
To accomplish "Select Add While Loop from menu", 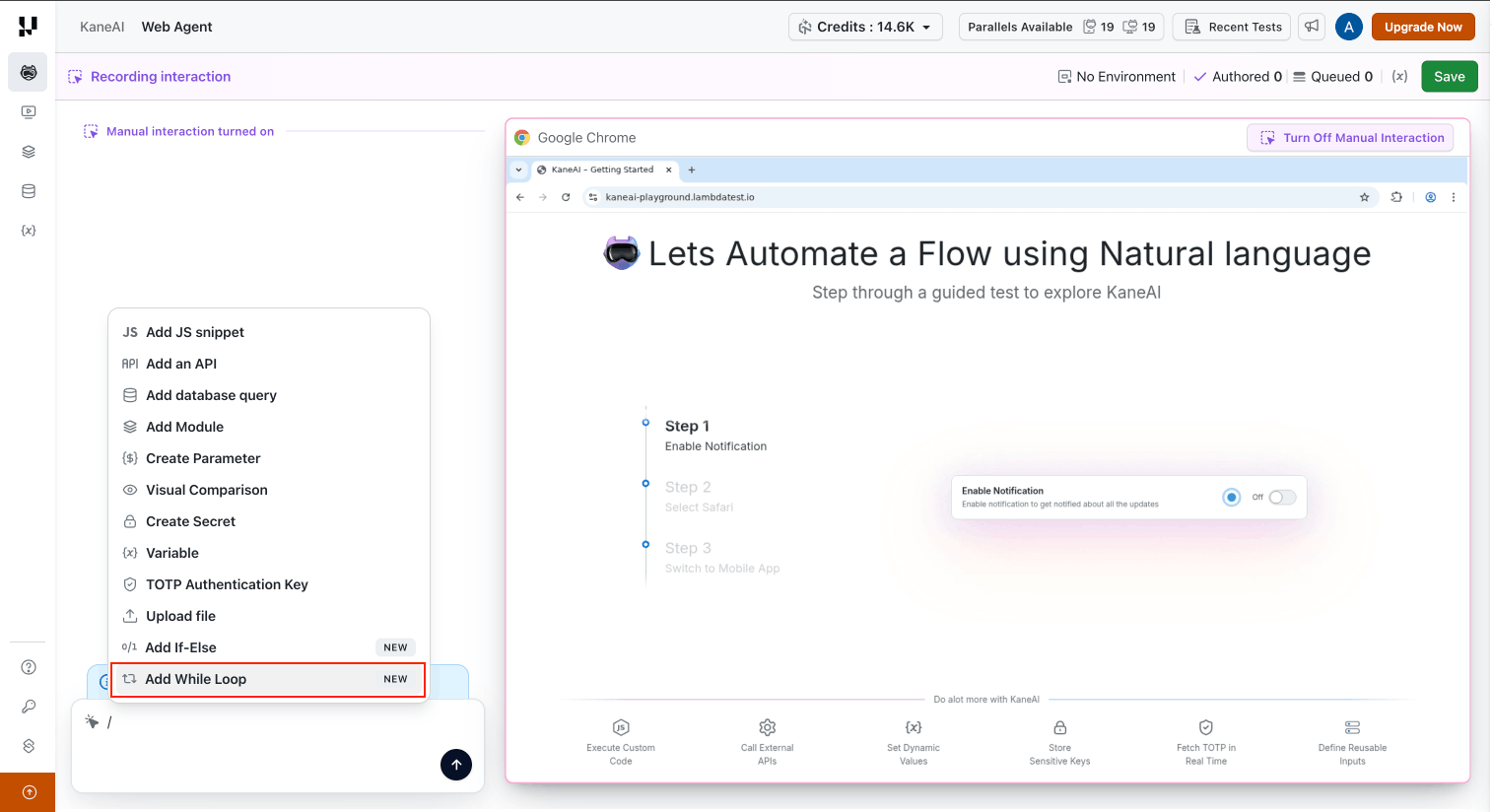I will point(268,679).
